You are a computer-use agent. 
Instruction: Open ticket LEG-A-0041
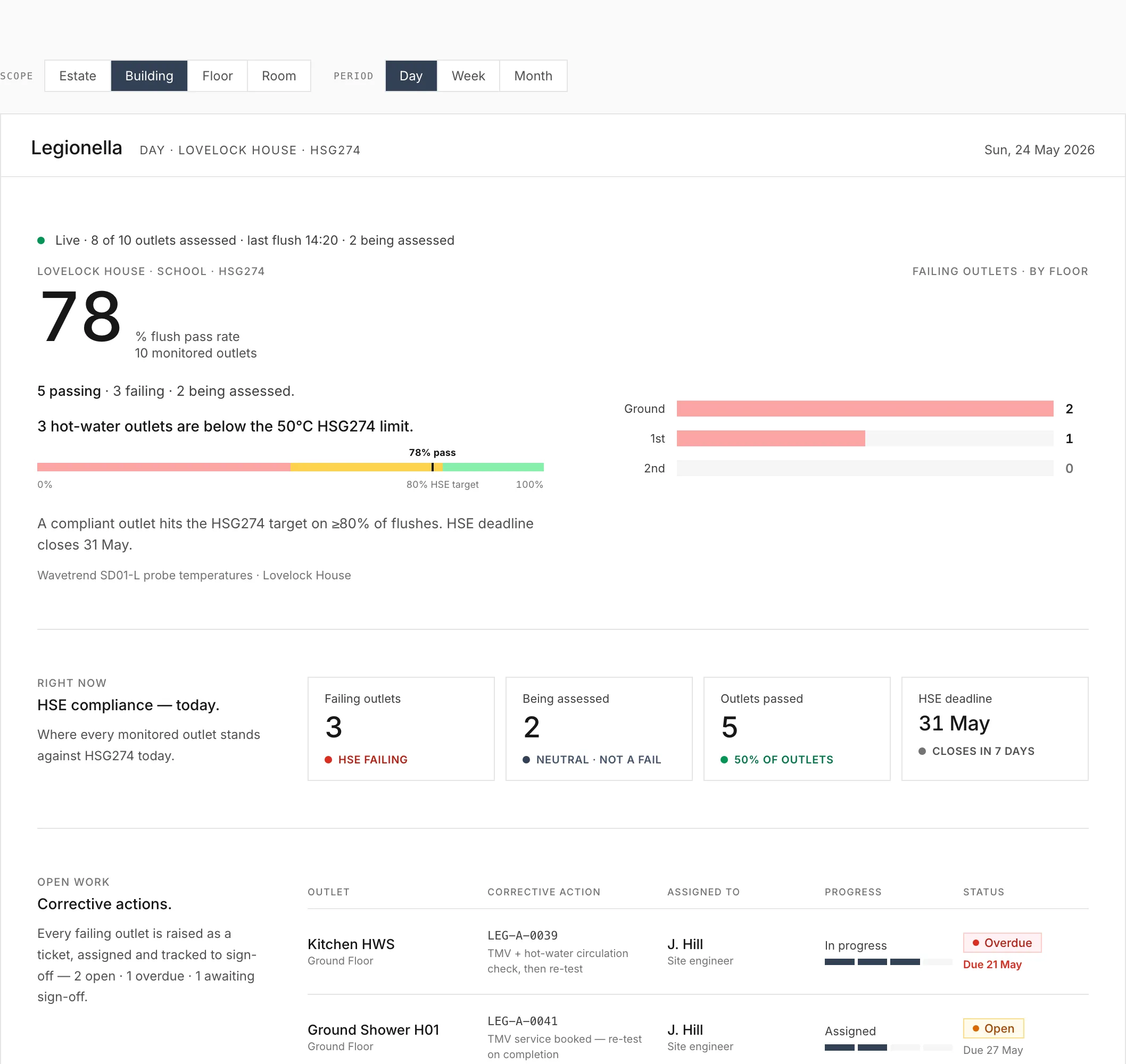click(523, 1021)
